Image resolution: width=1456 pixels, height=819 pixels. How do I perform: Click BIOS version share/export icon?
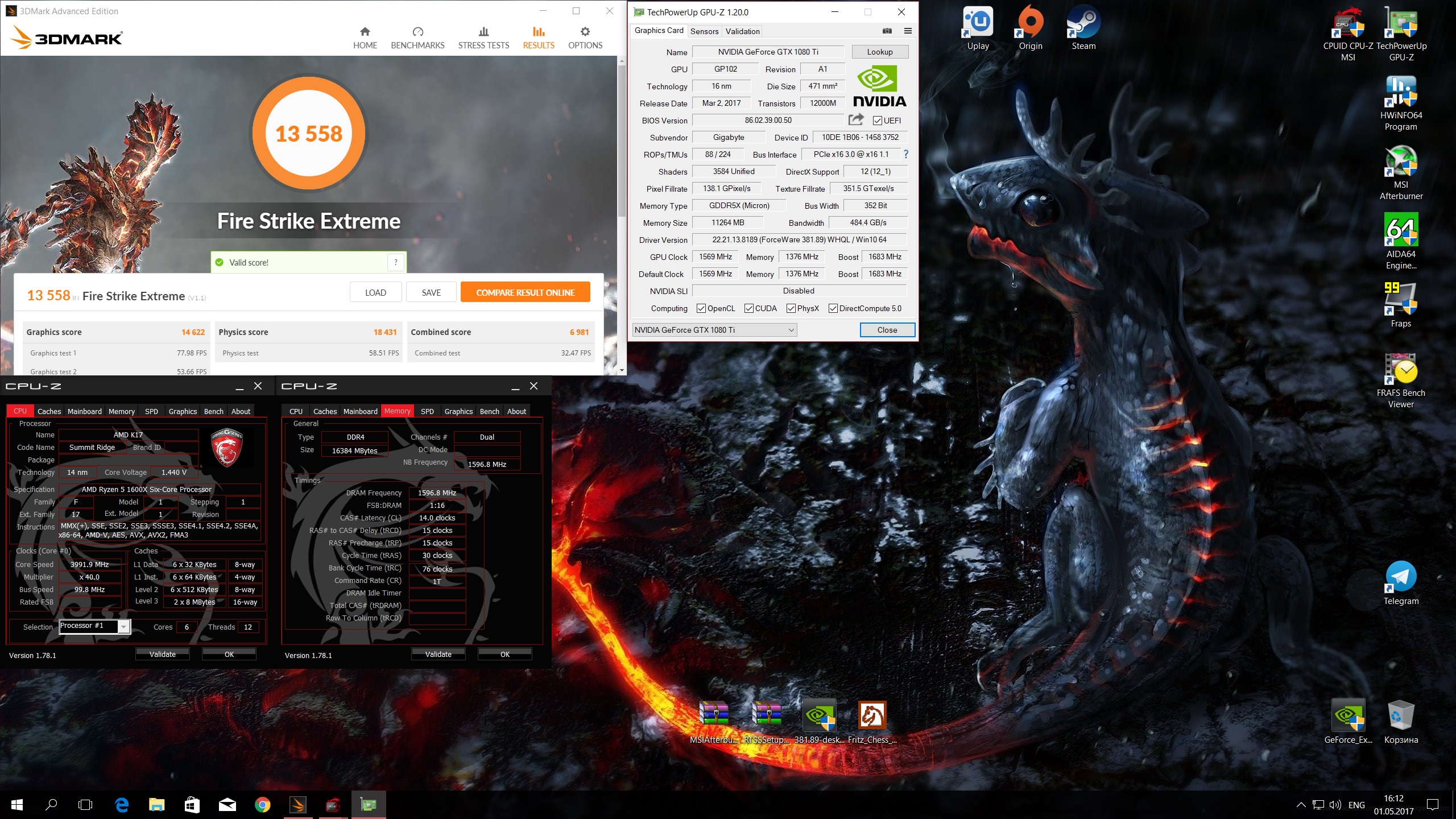pos(855,119)
